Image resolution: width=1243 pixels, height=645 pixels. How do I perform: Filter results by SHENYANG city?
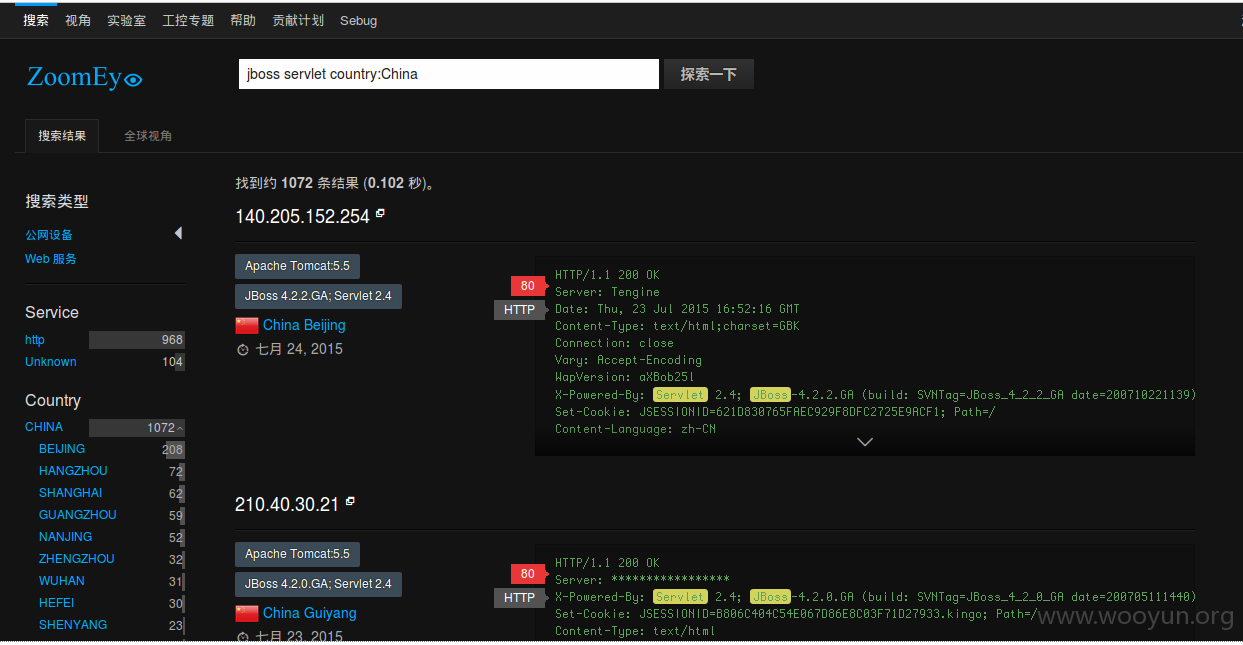(73, 625)
